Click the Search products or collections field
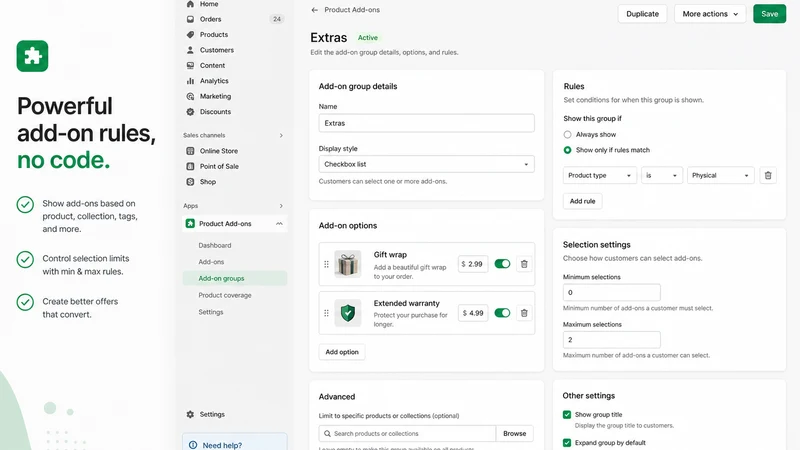 (x=407, y=434)
